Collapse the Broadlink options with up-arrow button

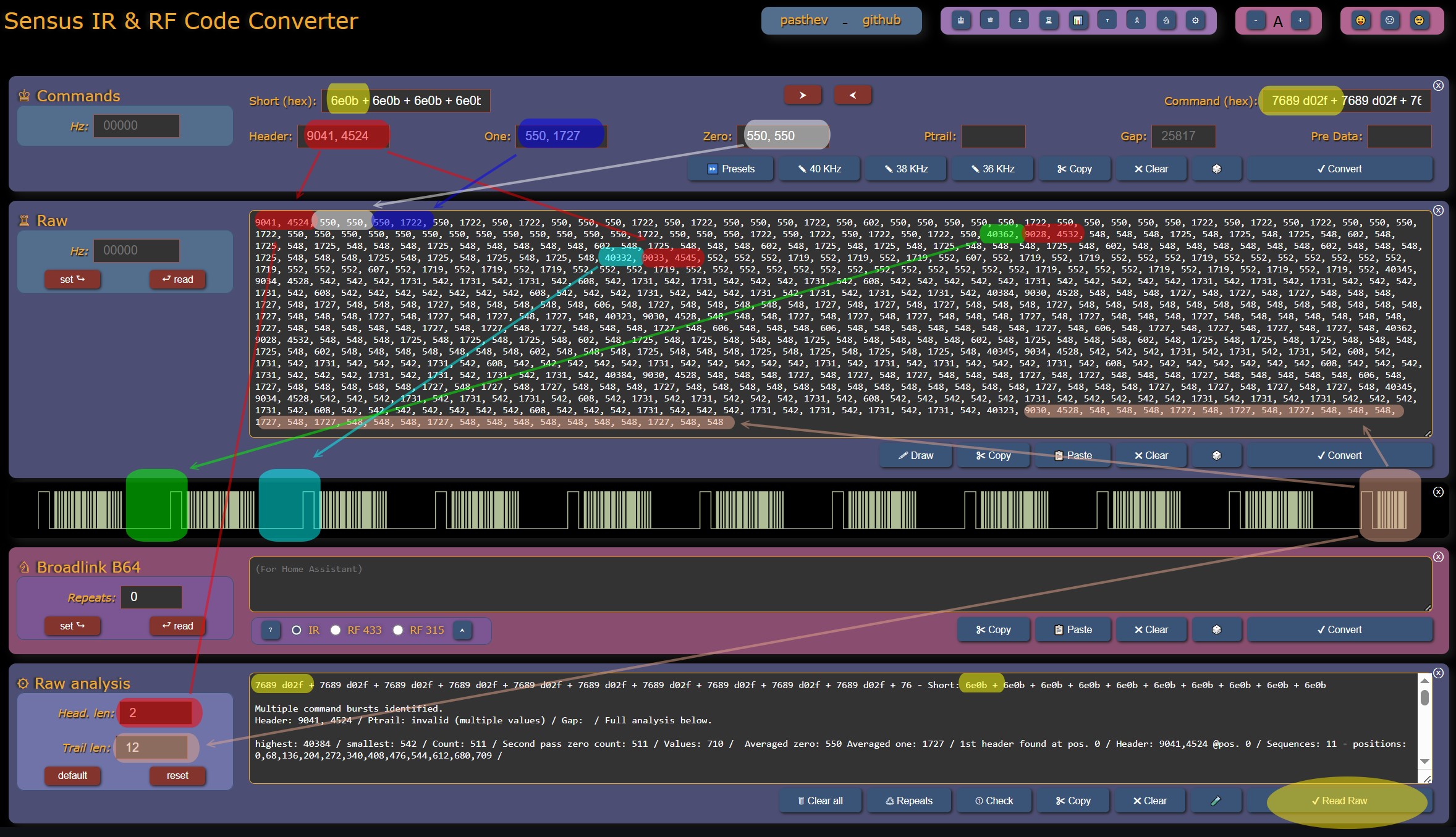(462, 630)
